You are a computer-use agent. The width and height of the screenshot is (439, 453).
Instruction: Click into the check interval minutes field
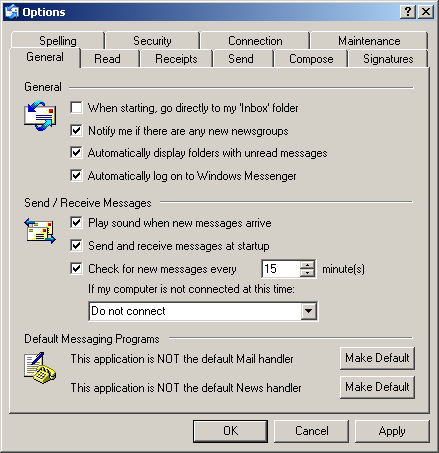[x=281, y=269]
